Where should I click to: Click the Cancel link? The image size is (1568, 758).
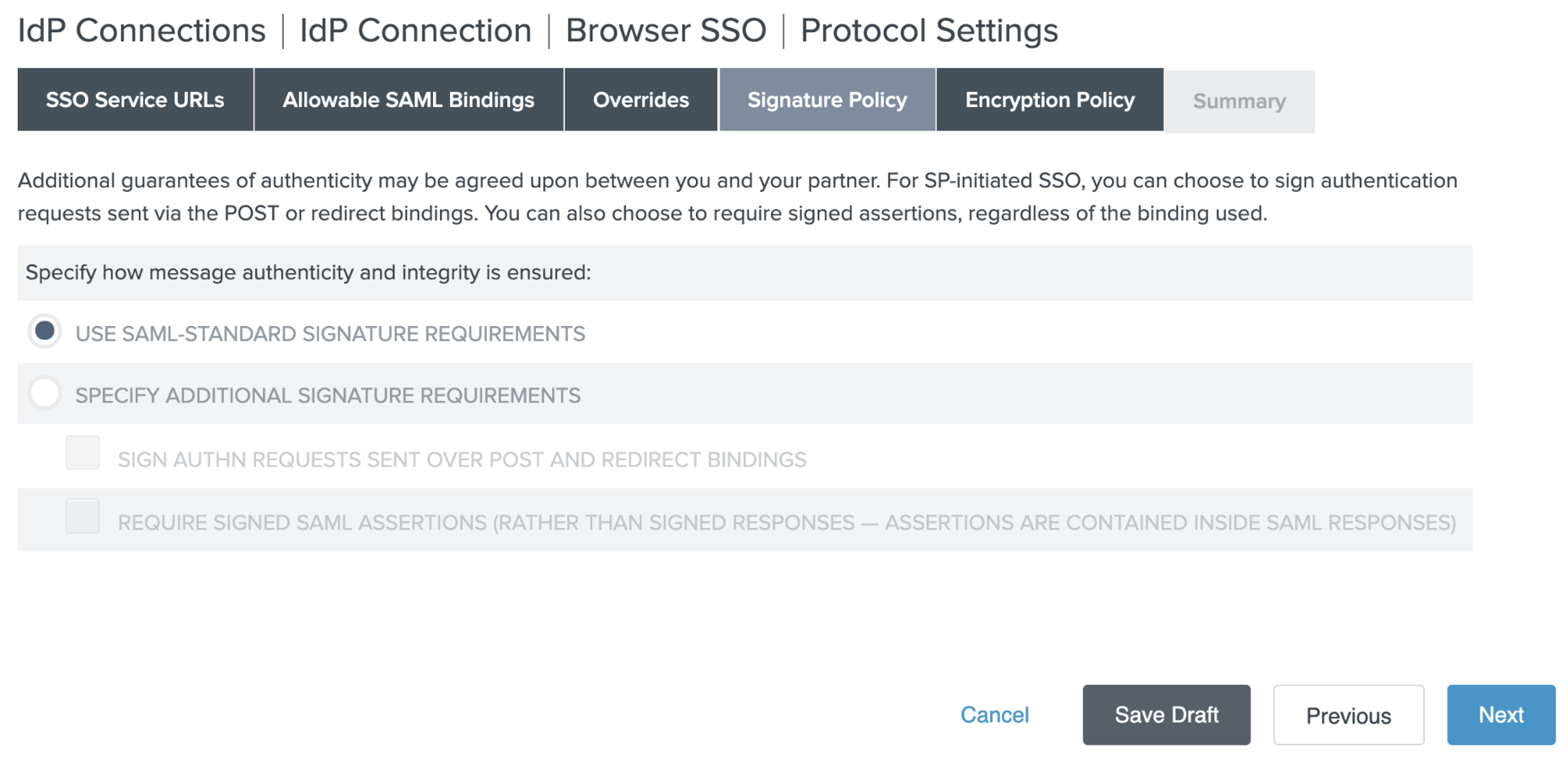pyautogui.click(x=994, y=715)
